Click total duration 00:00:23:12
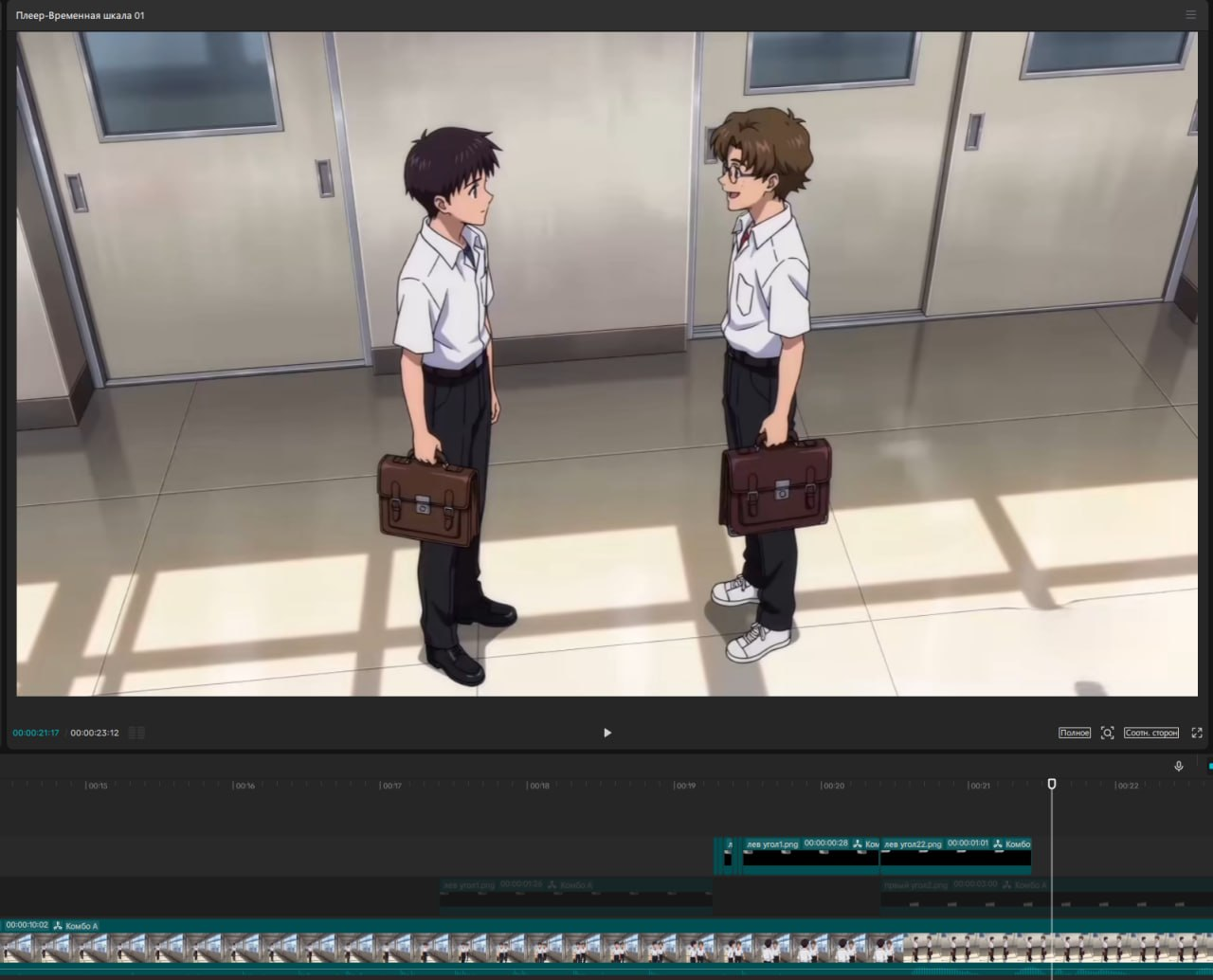Screen dimensions: 1213x980 tap(95, 733)
